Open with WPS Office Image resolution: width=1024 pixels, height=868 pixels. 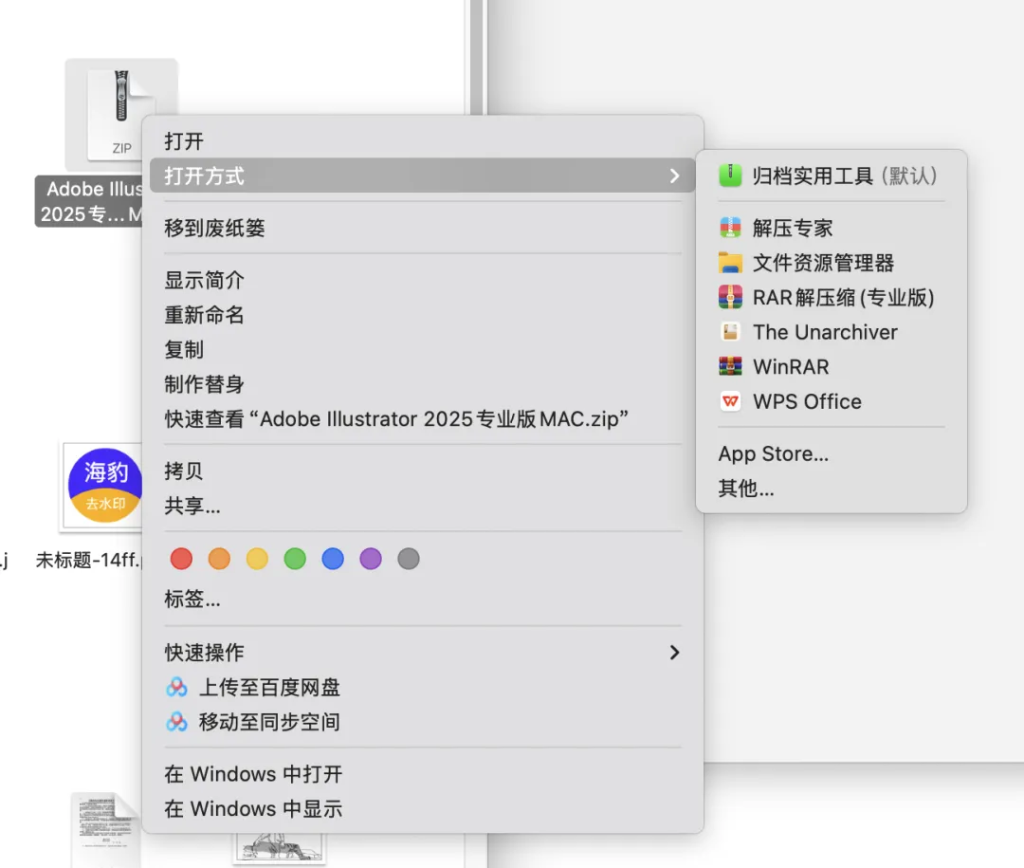831,401
